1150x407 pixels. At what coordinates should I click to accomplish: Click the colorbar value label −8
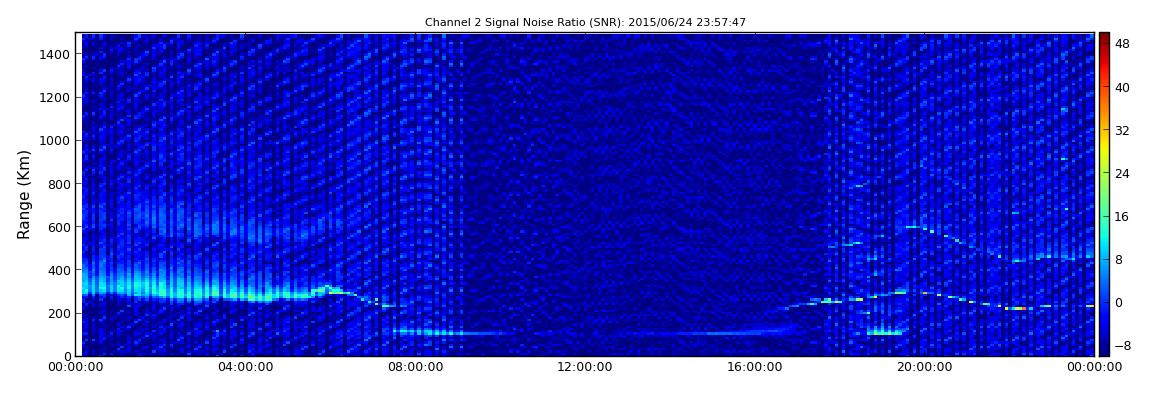pos(1122,345)
